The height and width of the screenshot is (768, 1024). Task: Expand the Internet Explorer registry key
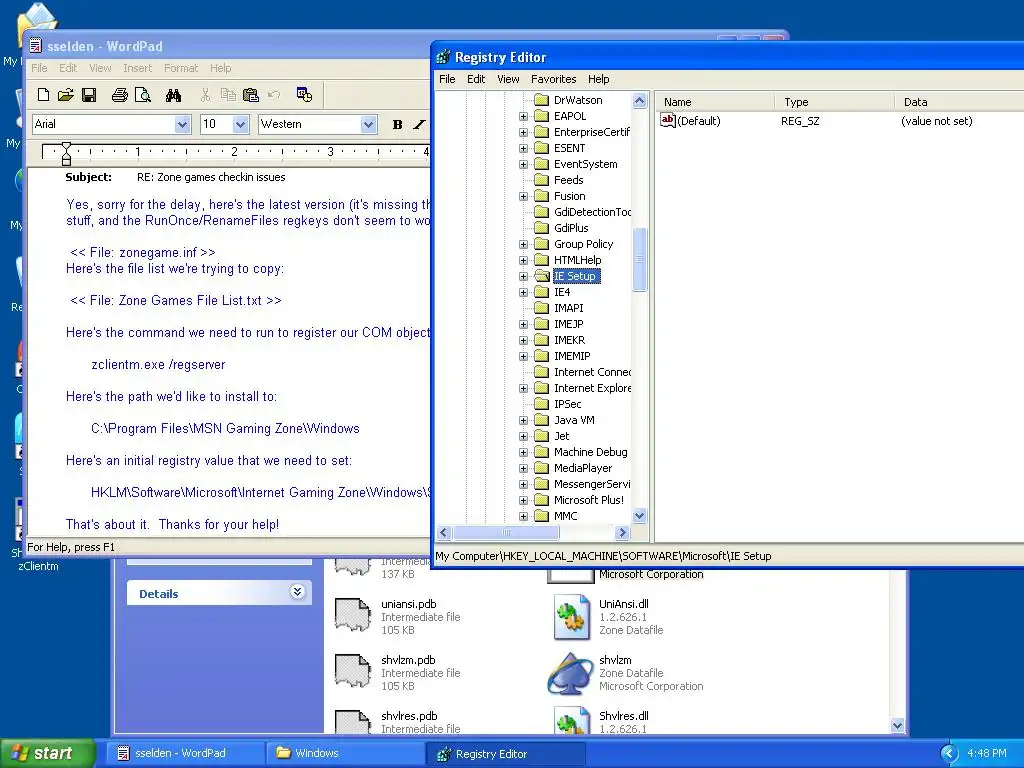coord(523,389)
